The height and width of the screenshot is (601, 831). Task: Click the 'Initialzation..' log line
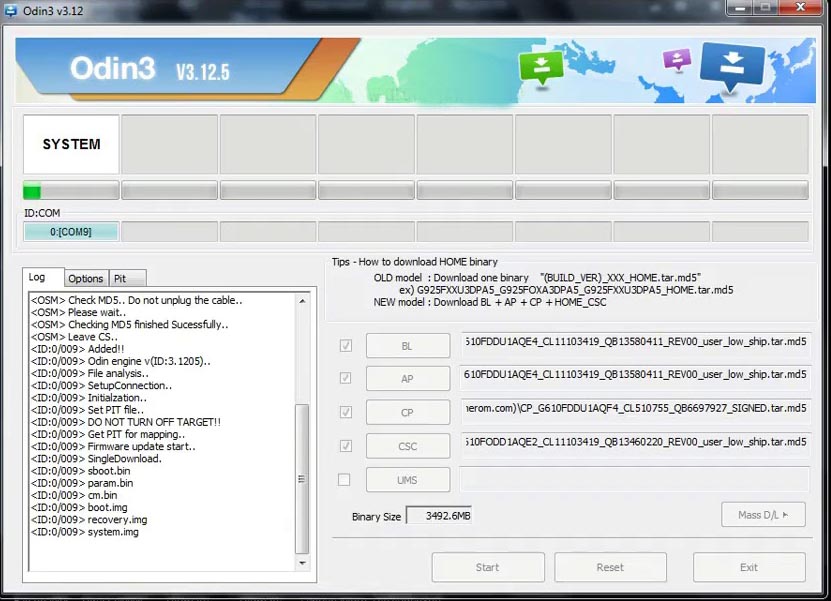[89, 398]
